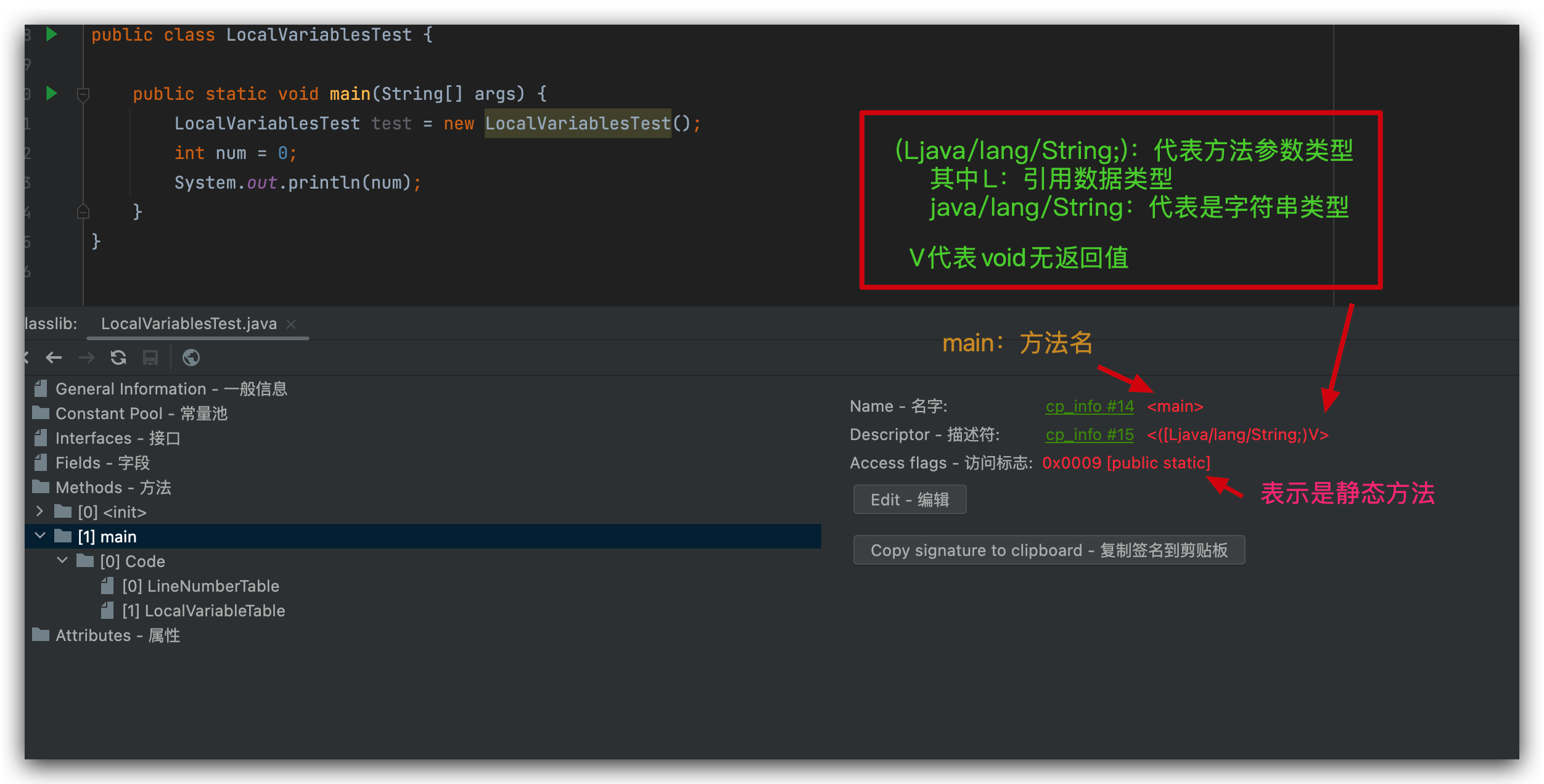
Task: Select the Constant Pool tree item
Action: [x=141, y=414]
